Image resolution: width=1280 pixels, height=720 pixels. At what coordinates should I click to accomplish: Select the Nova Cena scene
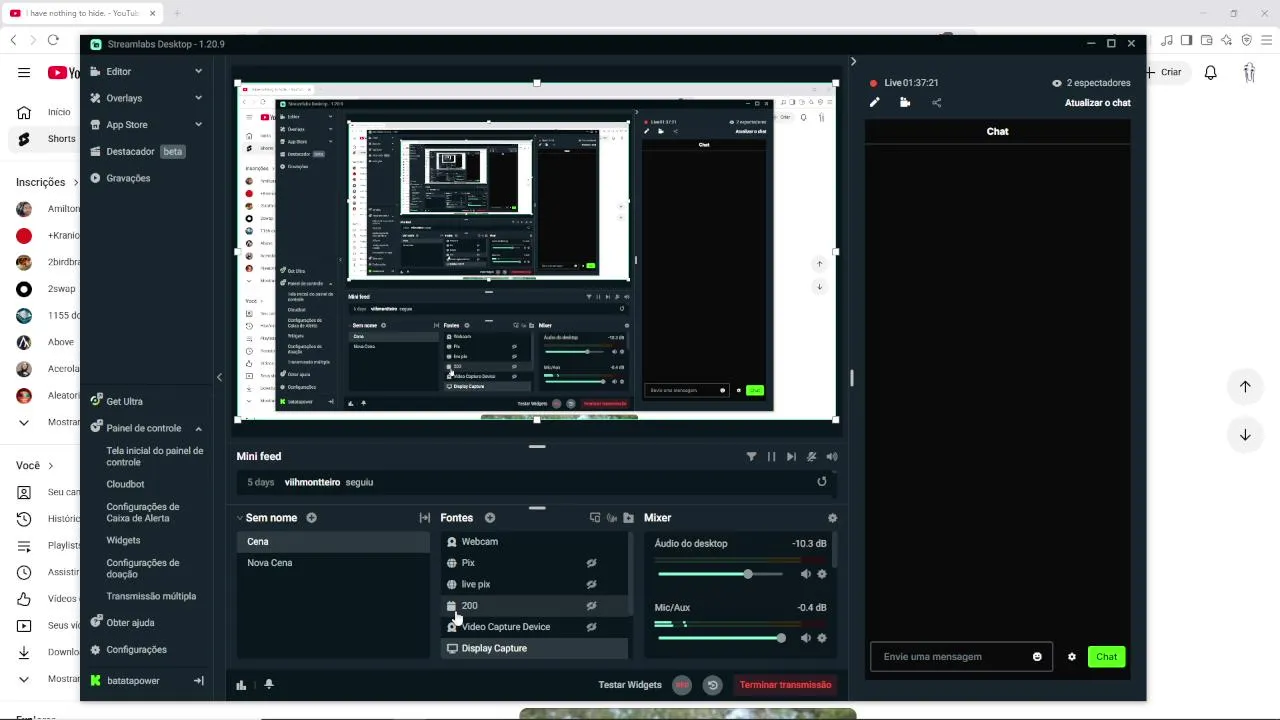(333, 563)
